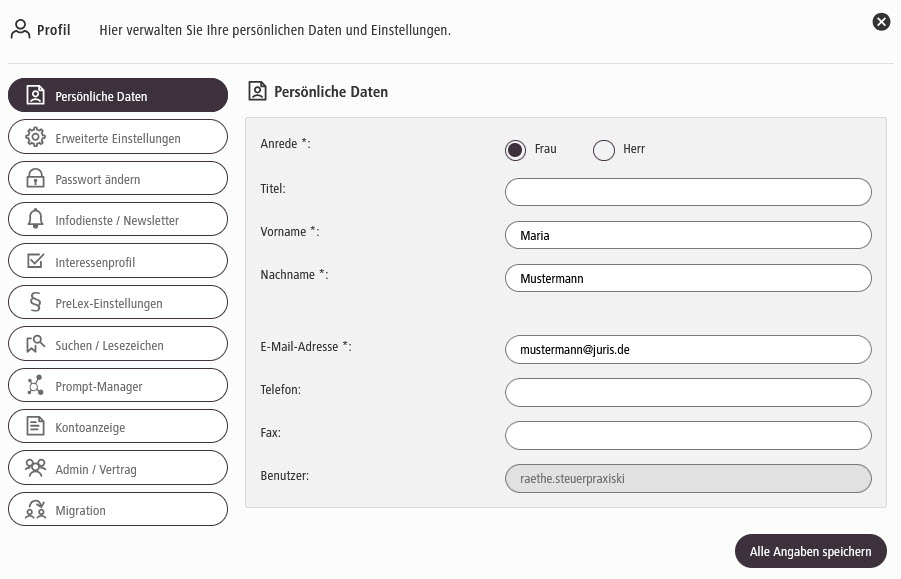The image size is (901, 579).
Task: Click the gear icon for Erweiterte Einstellungen
Action: pyautogui.click(x=36, y=138)
